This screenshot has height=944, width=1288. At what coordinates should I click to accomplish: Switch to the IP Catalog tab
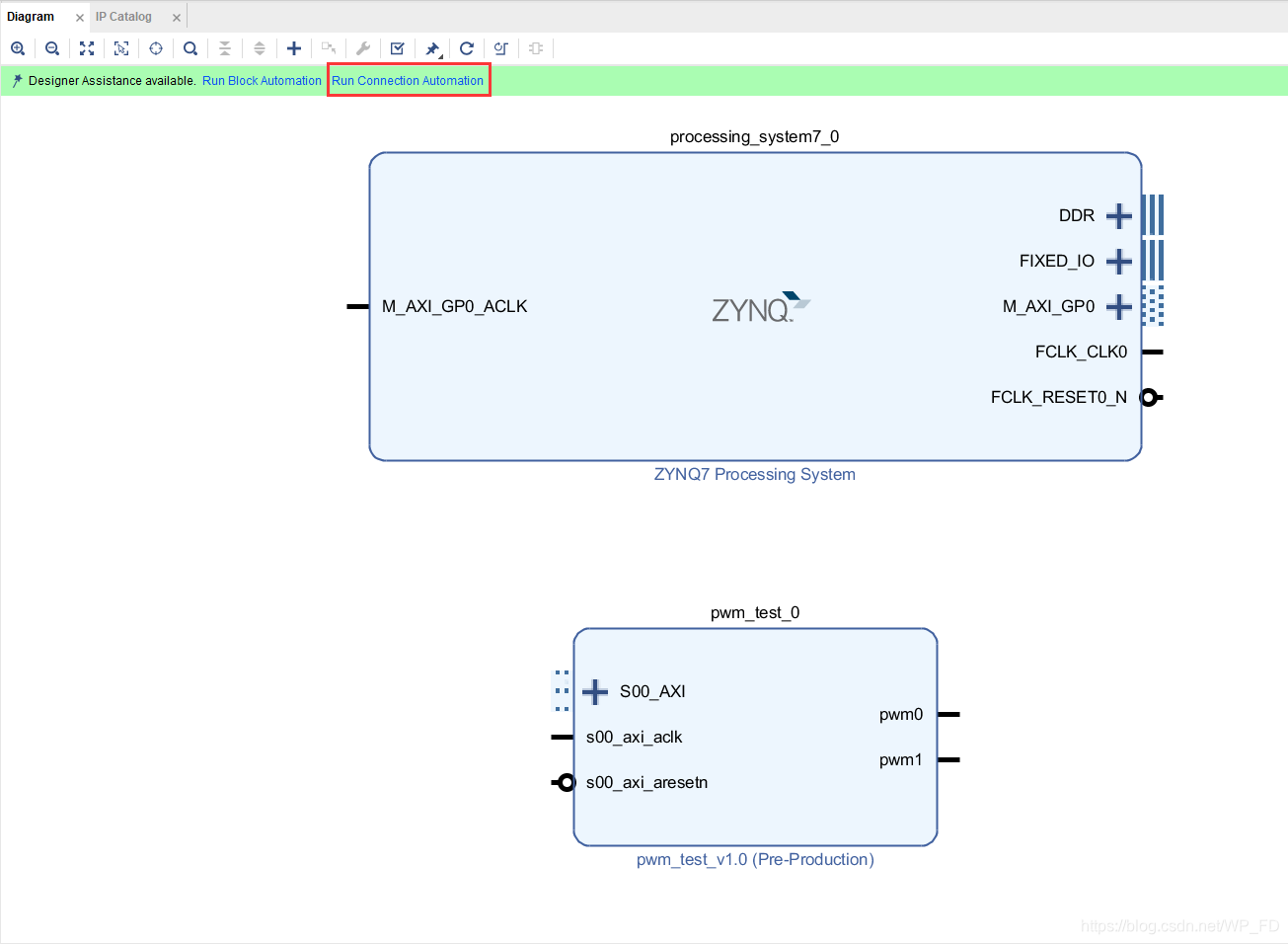[123, 17]
